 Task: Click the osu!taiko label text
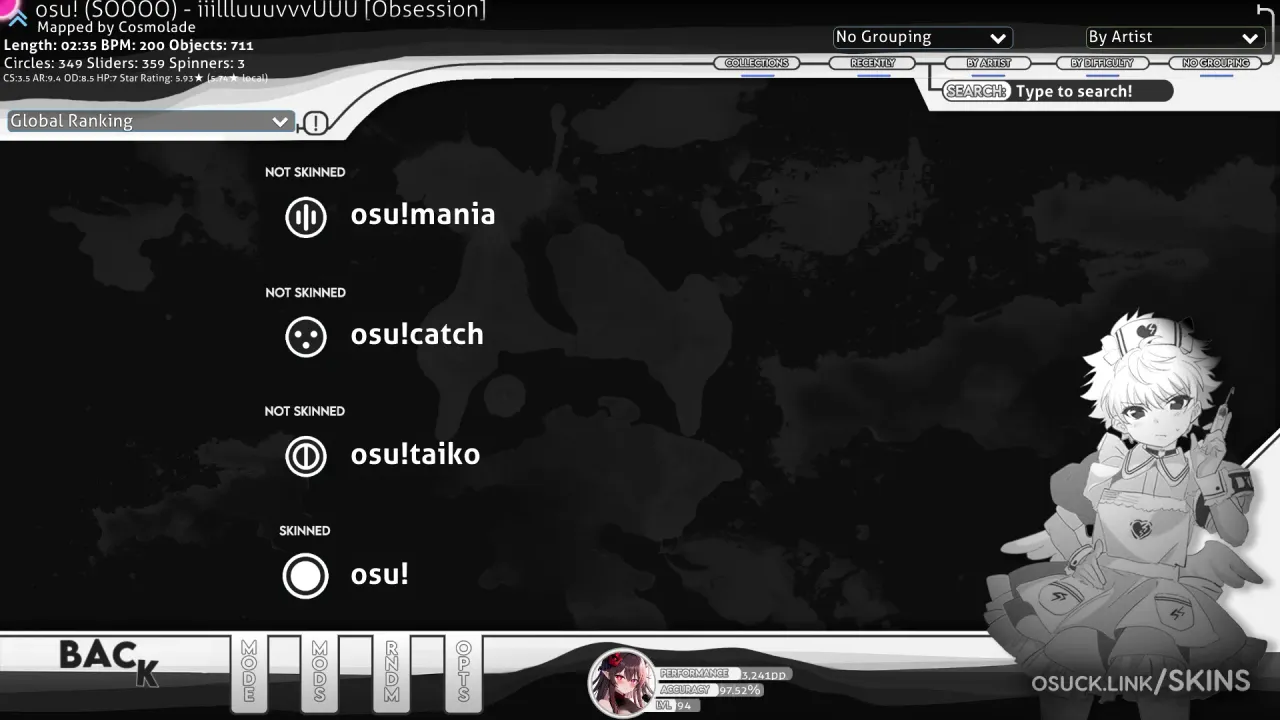tap(415, 454)
